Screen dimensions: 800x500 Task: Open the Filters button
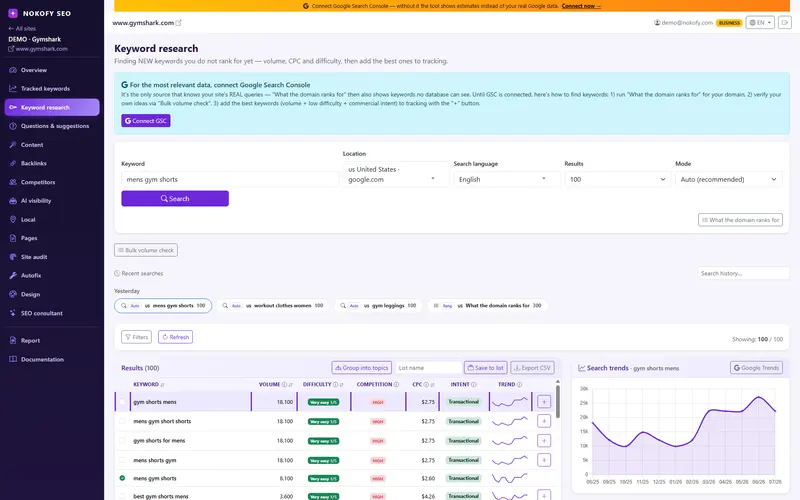click(136, 337)
